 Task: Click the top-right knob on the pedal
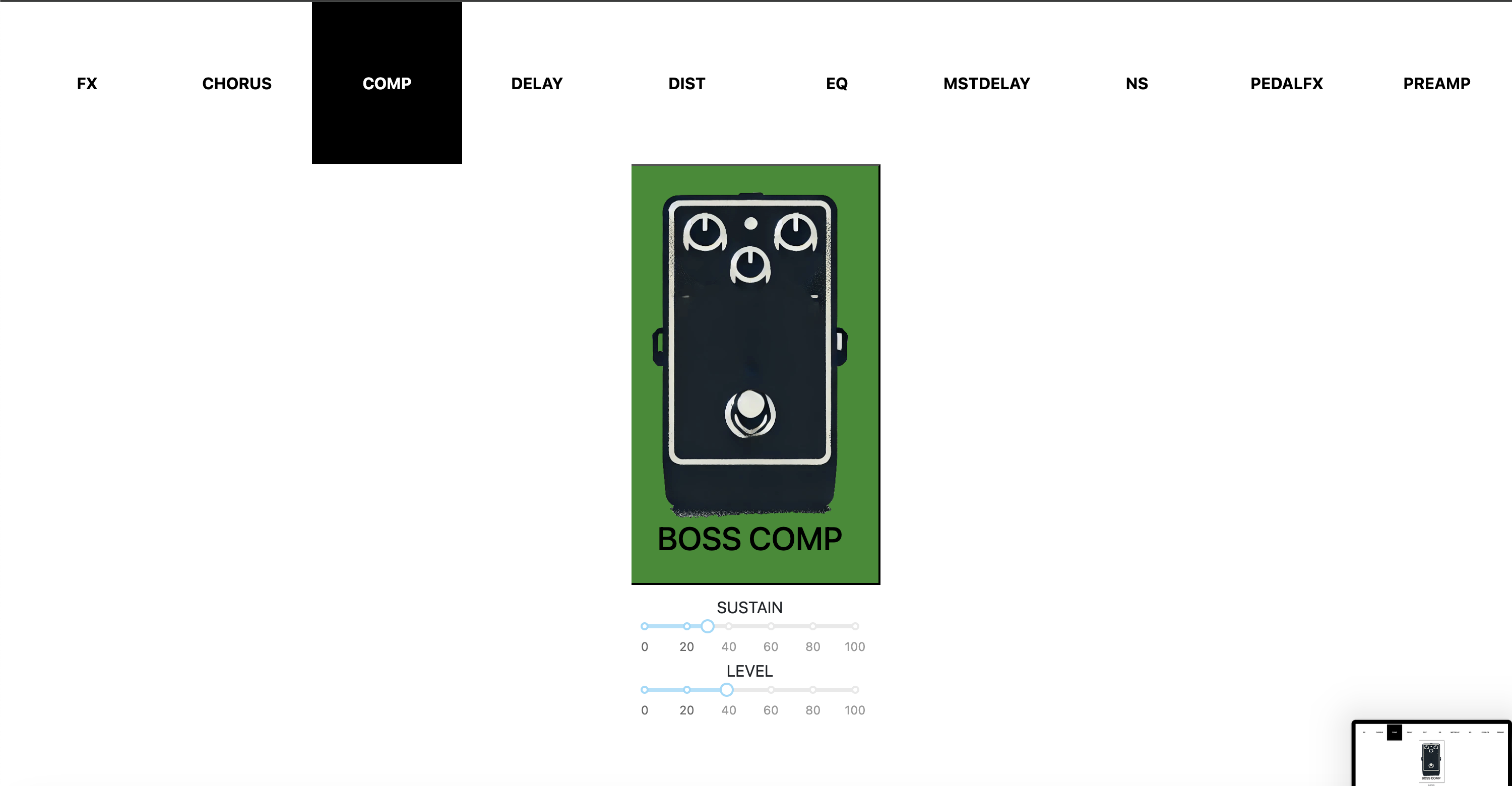click(796, 233)
